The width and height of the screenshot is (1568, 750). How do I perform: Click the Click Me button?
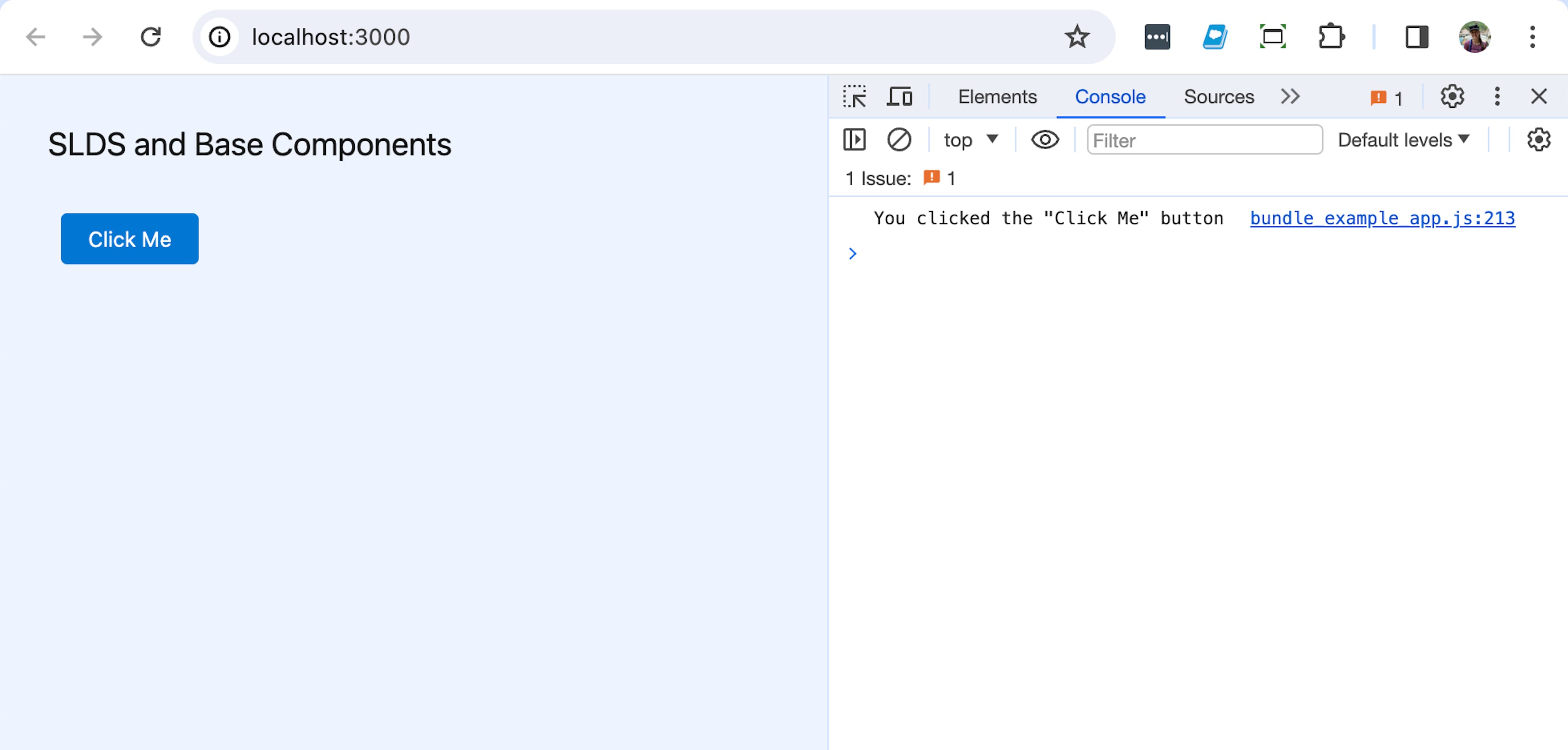pyautogui.click(x=129, y=239)
